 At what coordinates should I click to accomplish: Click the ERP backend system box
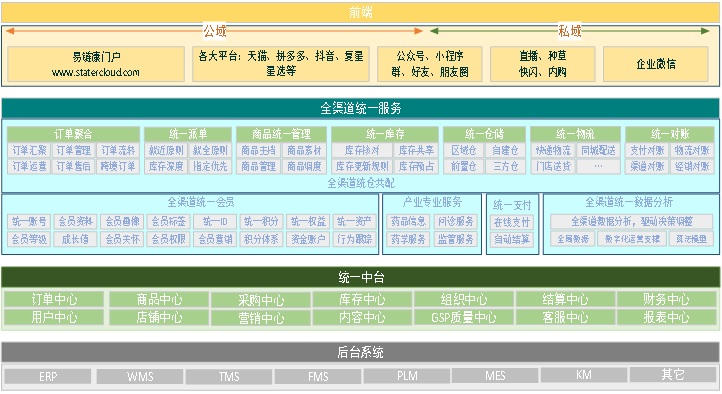48,377
